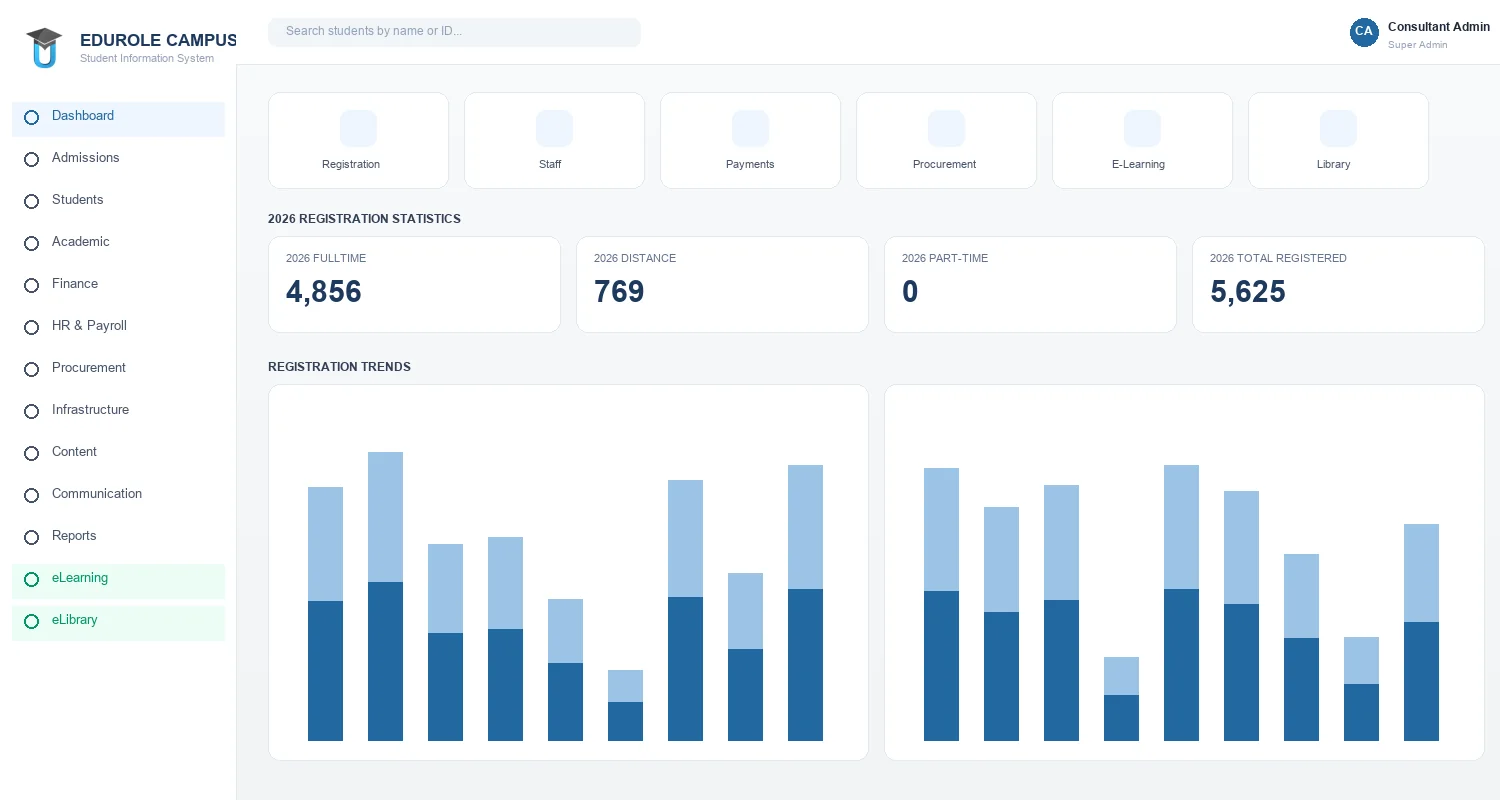Click the shortest bar in left chart
The image size is (1500, 800).
pyautogui.click(x=625, y=705)
